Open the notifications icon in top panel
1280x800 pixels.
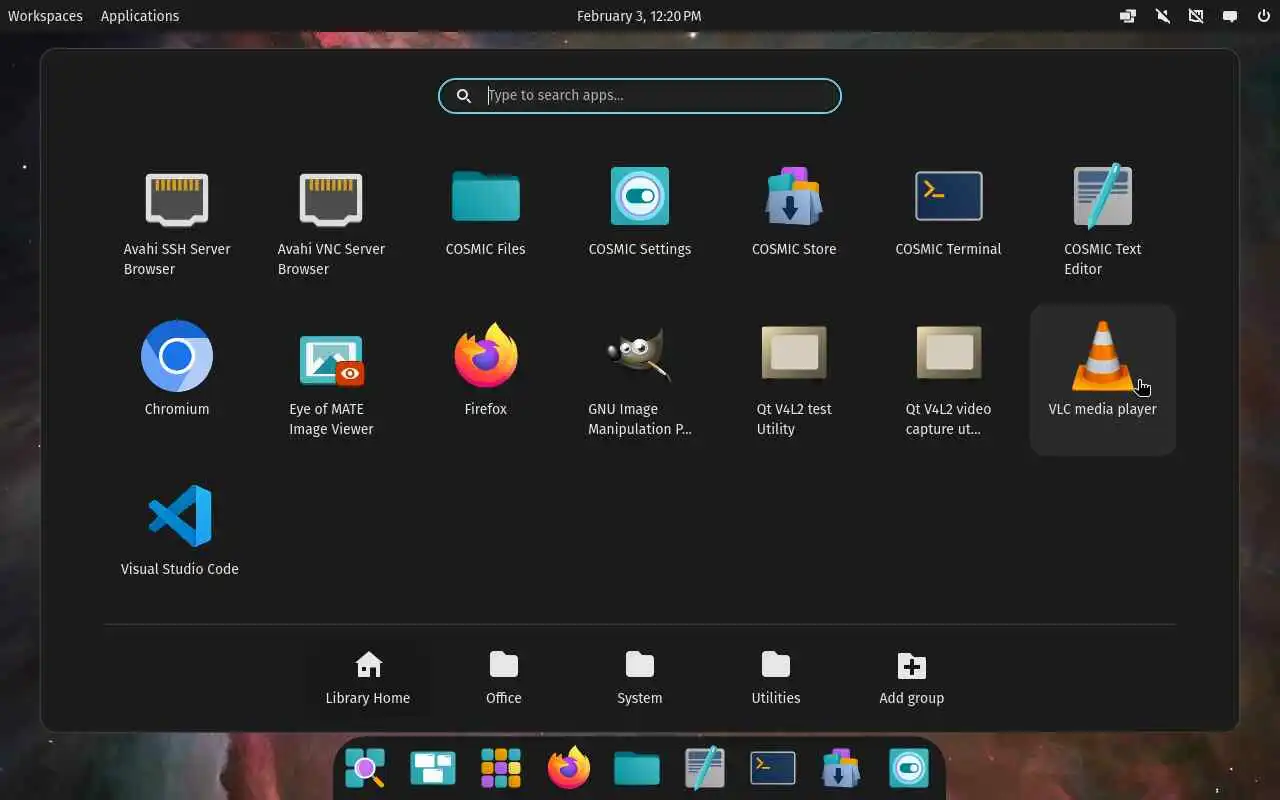1230,16
